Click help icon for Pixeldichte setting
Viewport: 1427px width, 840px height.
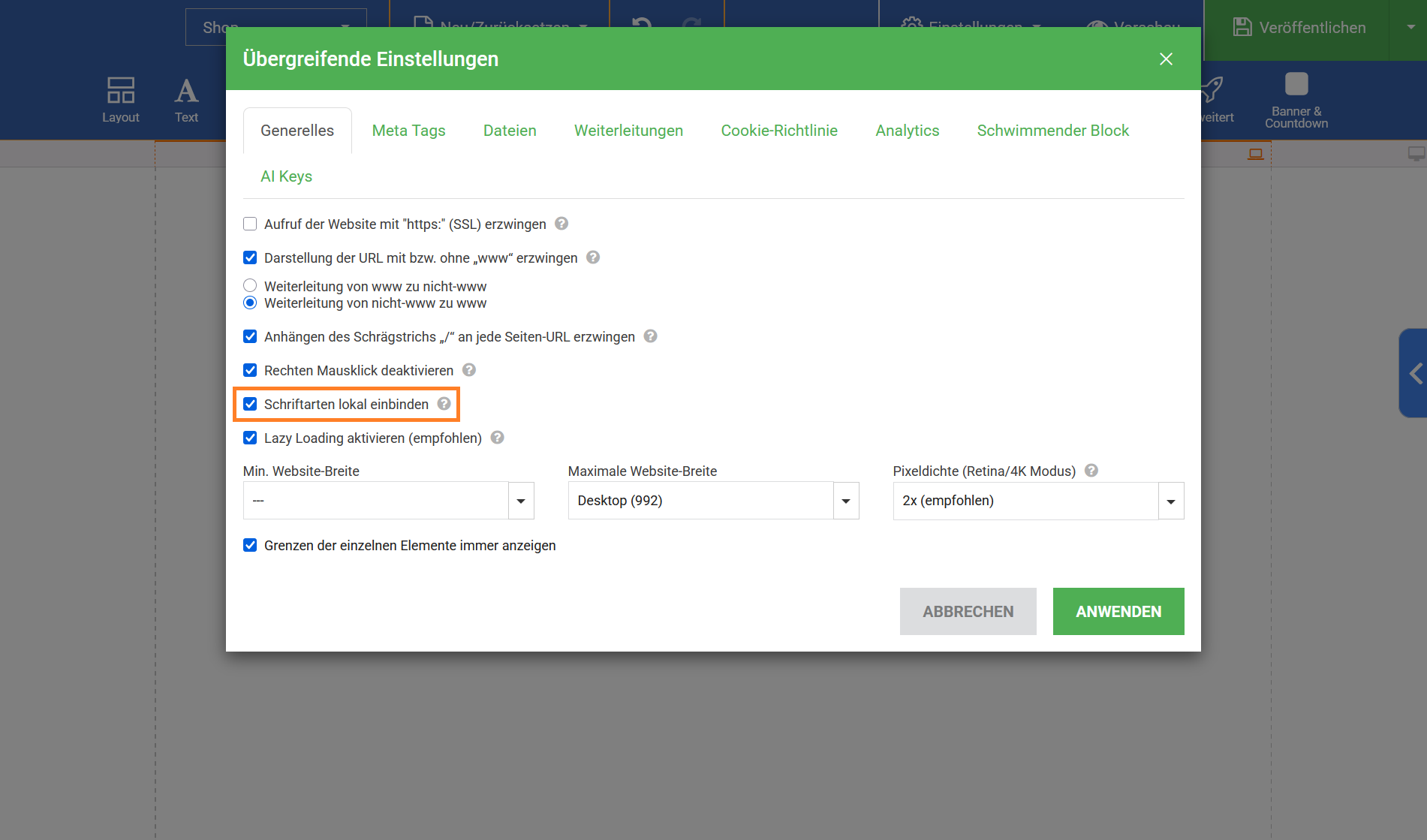coord(1091,471)
